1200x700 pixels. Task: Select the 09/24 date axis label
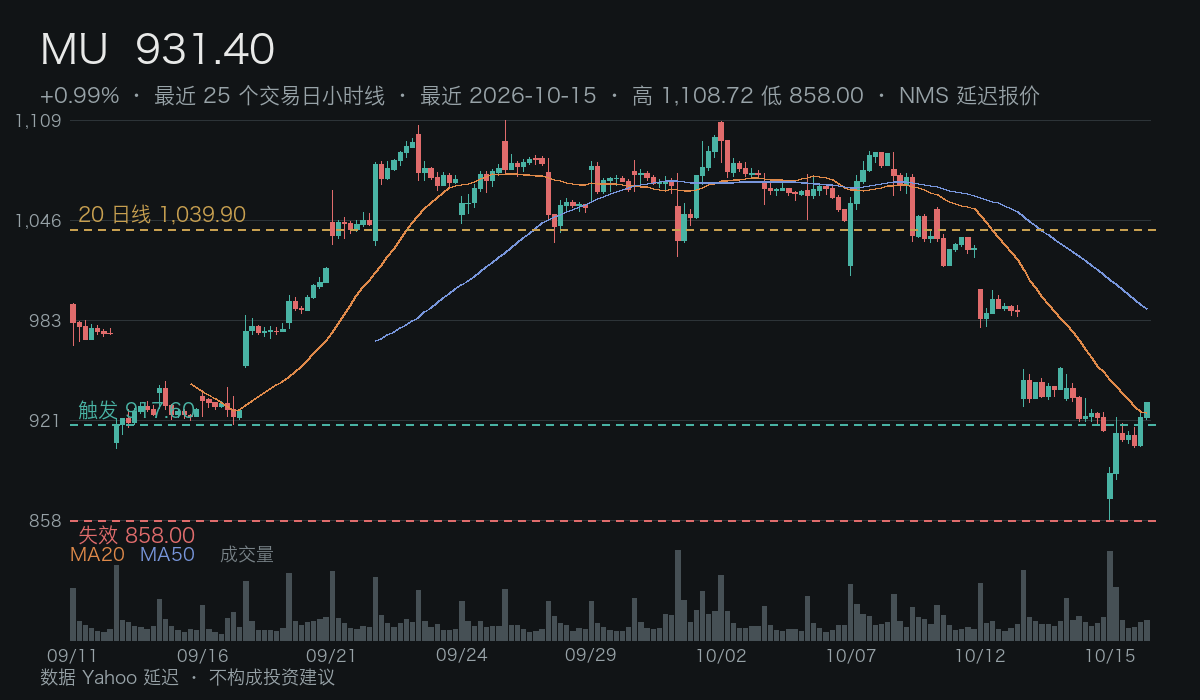(462, 655)
